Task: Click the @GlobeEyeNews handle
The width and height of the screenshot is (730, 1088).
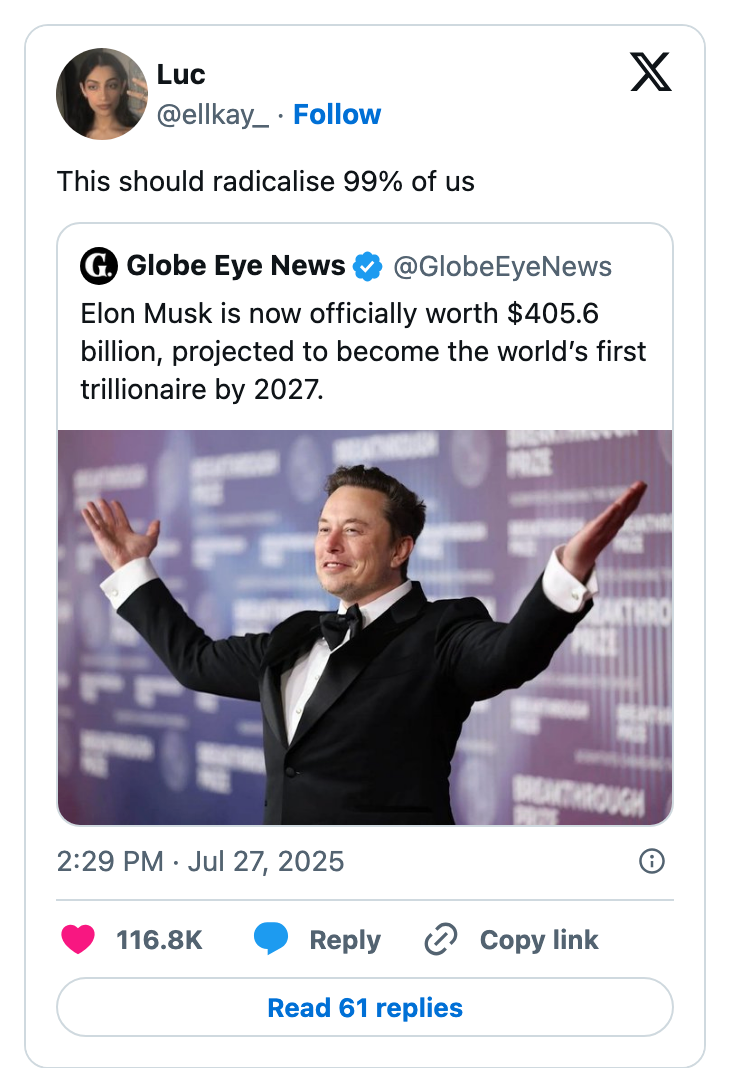Action: point(502,266)
